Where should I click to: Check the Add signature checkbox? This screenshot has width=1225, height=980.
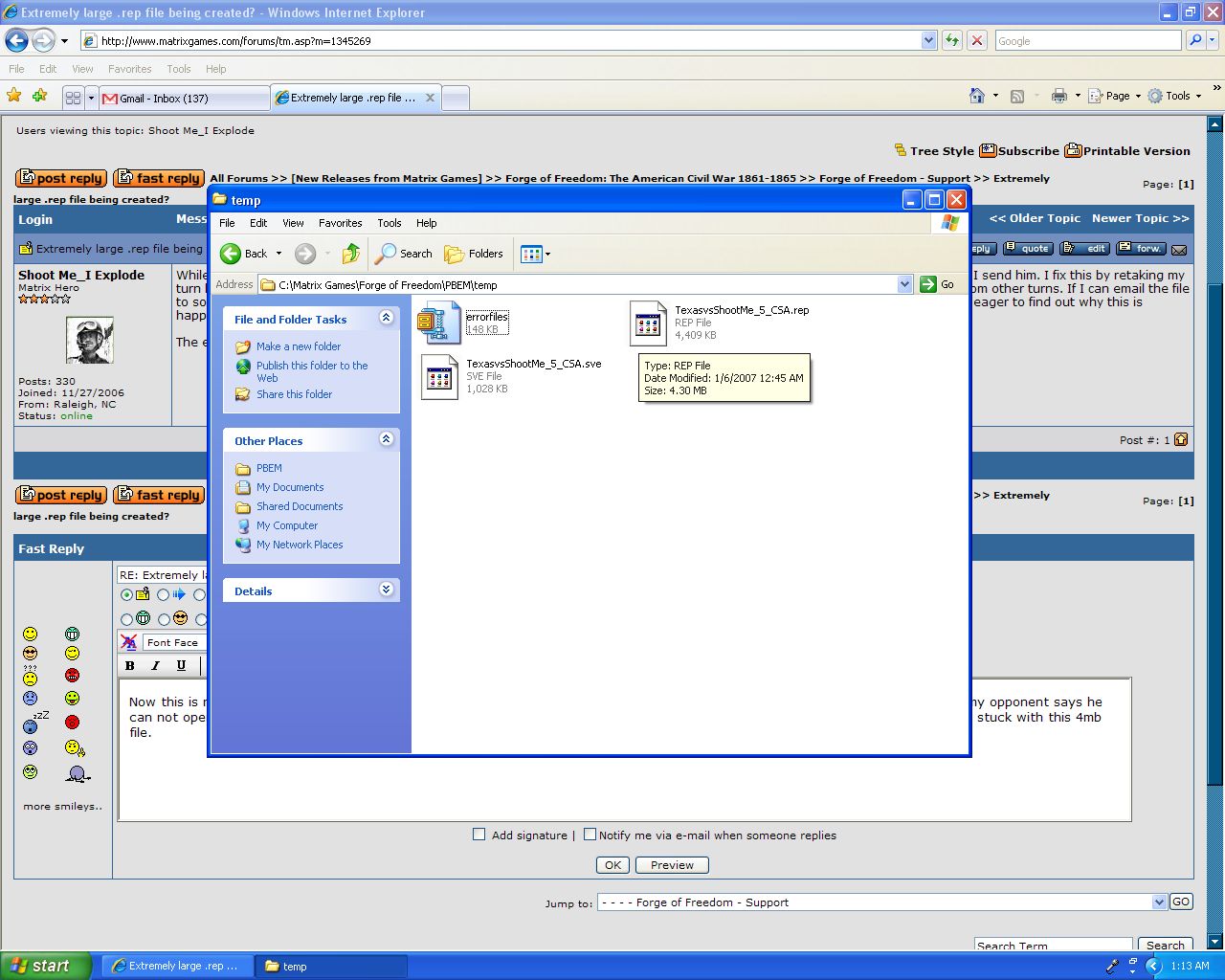479,835
